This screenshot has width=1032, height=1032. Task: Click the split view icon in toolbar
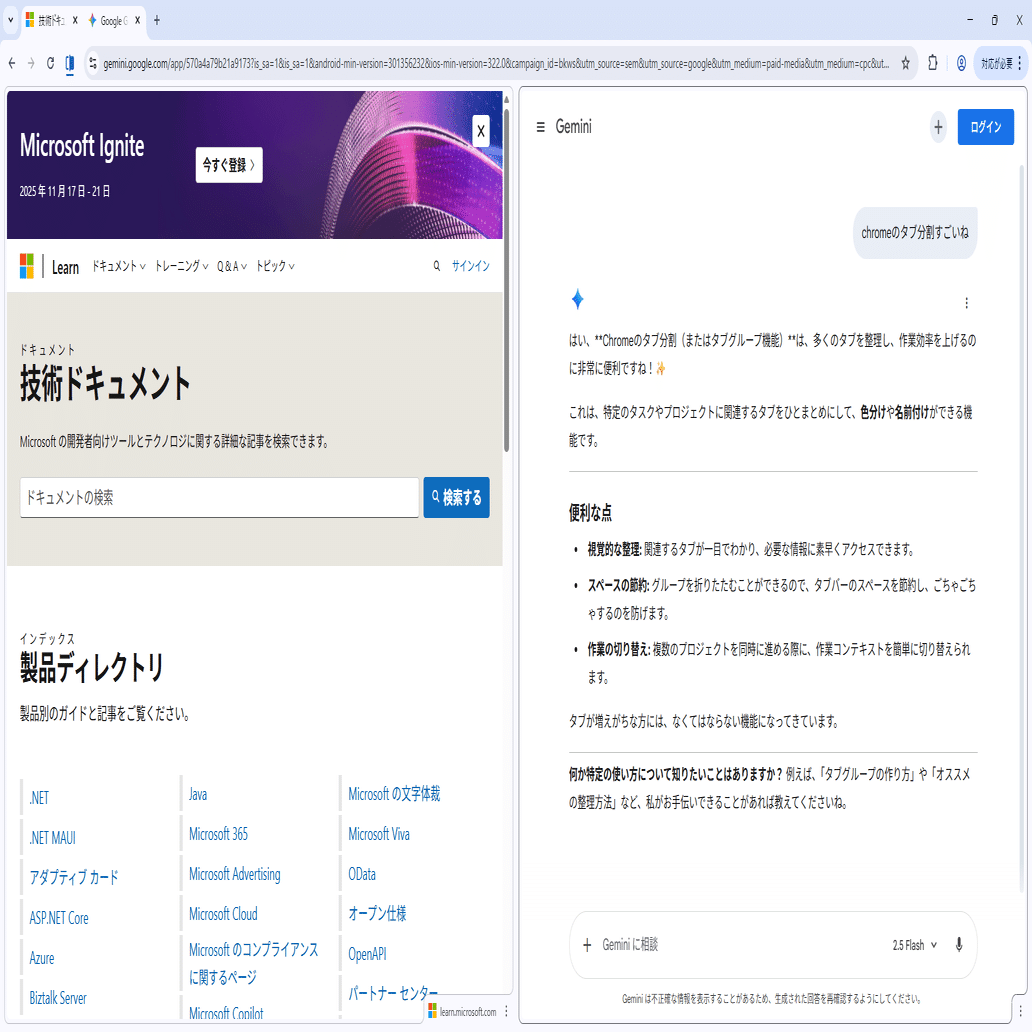point(70,64)
